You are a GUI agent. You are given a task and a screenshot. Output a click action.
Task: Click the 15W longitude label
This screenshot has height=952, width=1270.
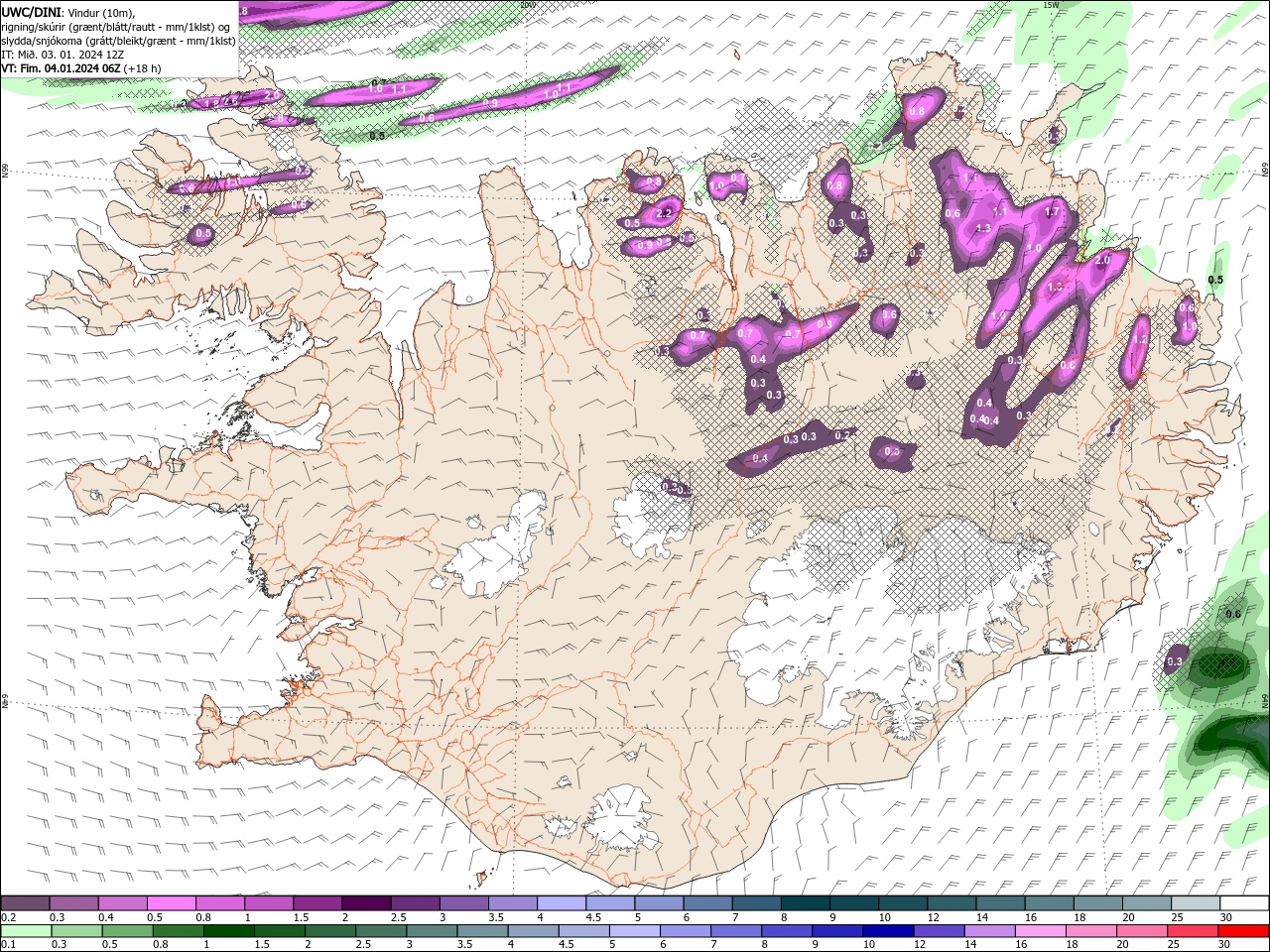pyautogui.click(x=1052, y=5)
